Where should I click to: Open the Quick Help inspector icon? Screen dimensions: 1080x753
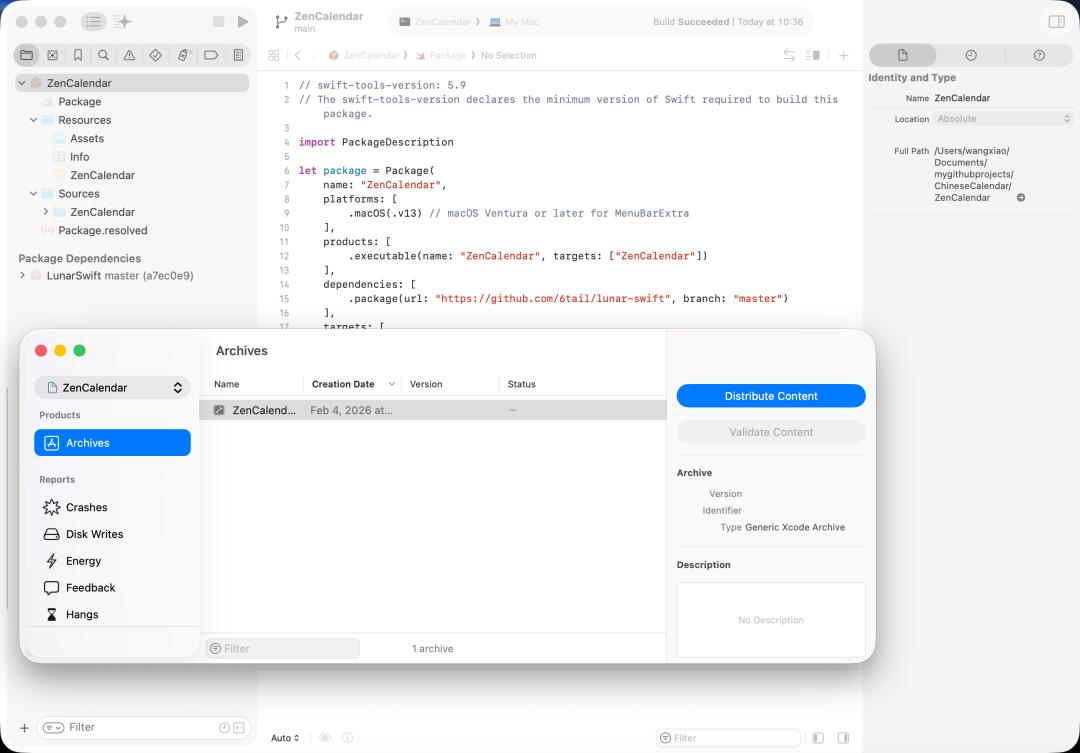(1039, 55)
